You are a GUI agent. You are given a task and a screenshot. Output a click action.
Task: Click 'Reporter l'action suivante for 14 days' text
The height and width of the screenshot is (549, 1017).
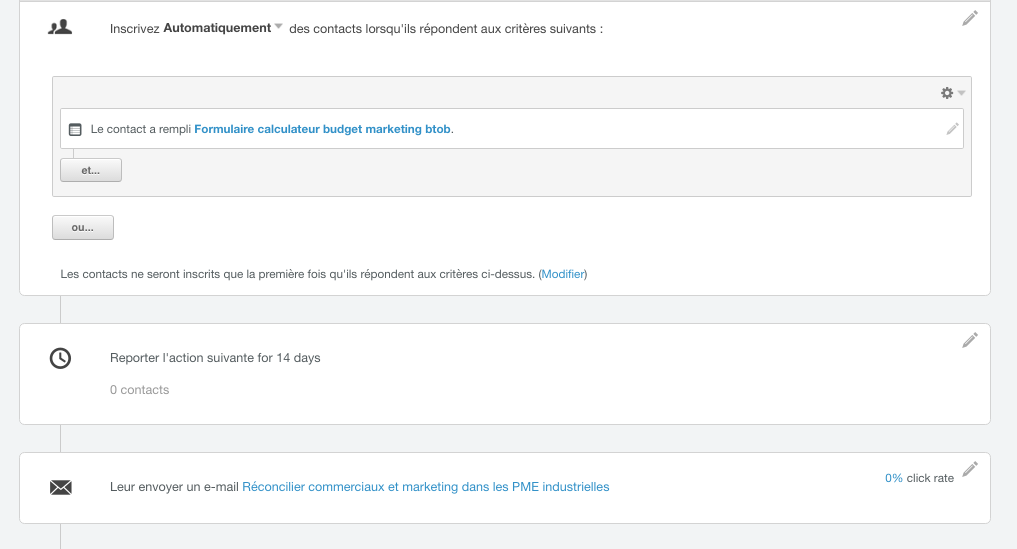click(x=215, y=358)
